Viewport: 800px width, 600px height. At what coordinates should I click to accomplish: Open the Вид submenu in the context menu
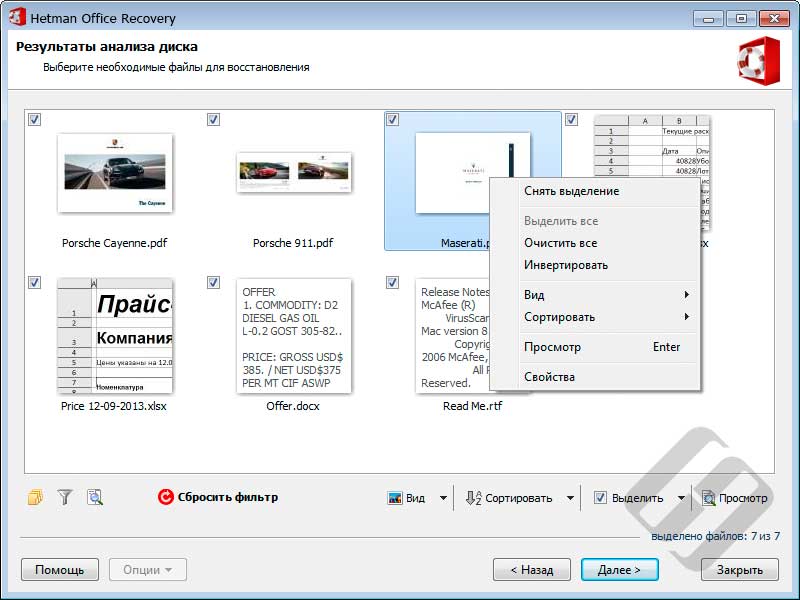click(595, 294)
